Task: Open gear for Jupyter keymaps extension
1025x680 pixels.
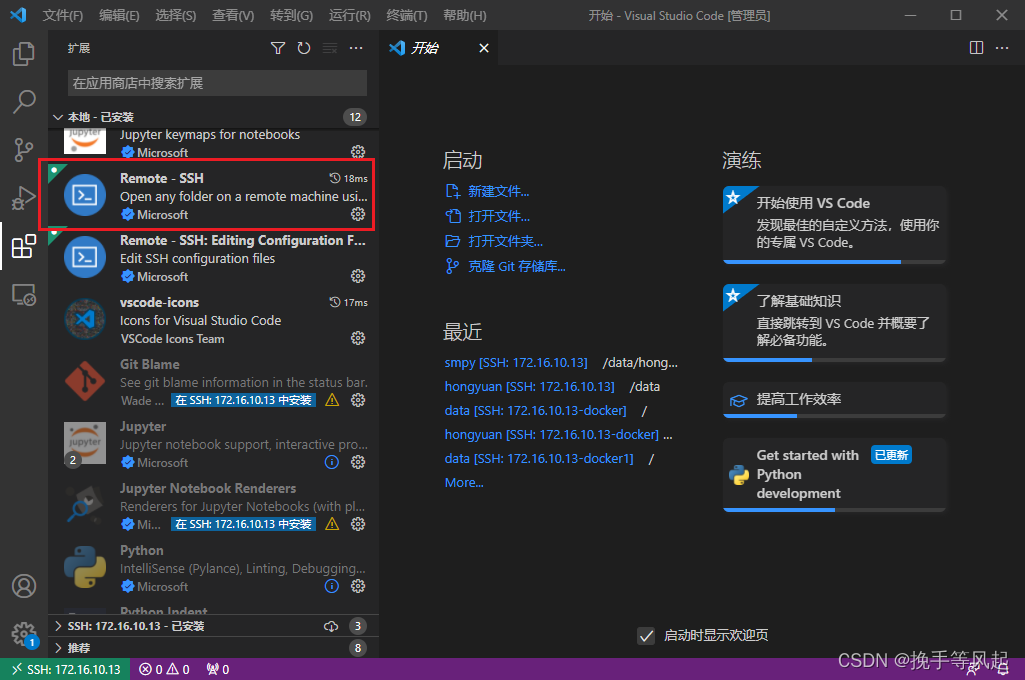Action: (358, 152)
